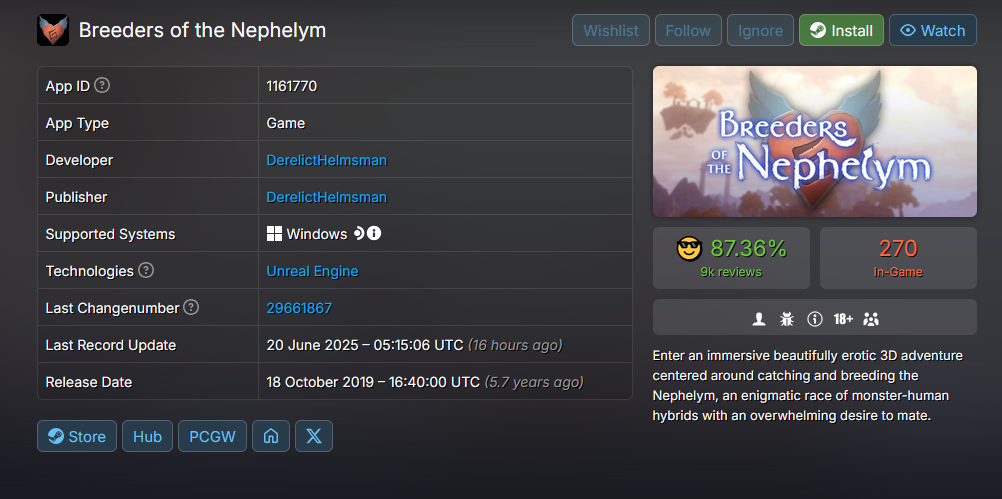Click the info icon next to Windows
Screen dimensions: 1002x499
click(374, 233)
